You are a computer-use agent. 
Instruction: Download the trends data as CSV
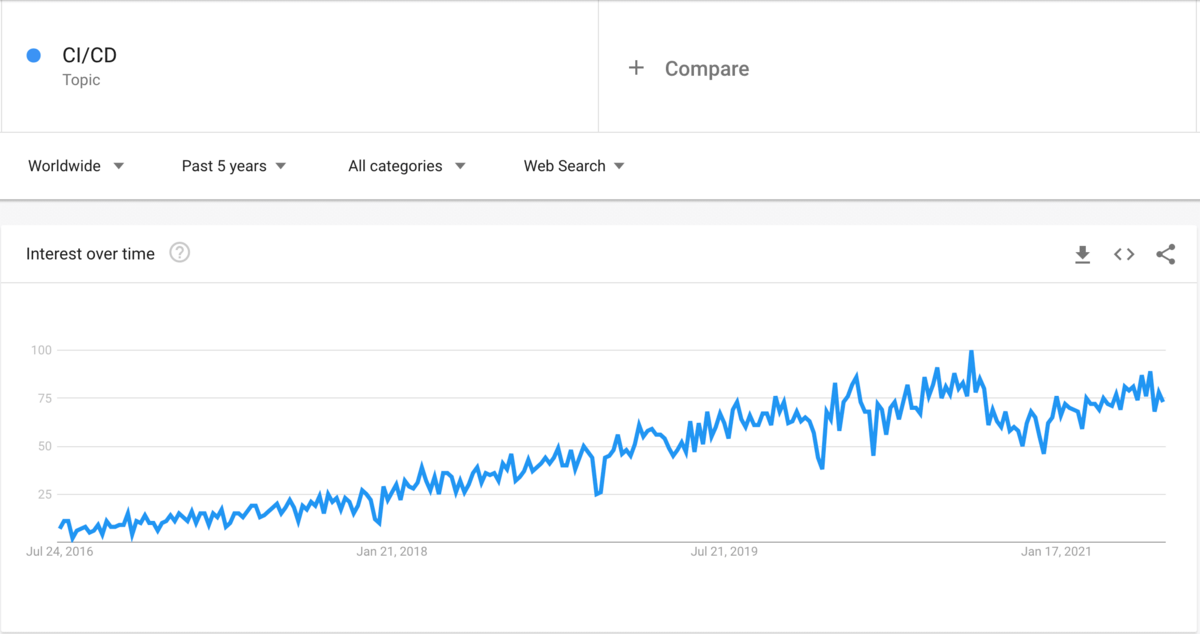[1082, 255]
